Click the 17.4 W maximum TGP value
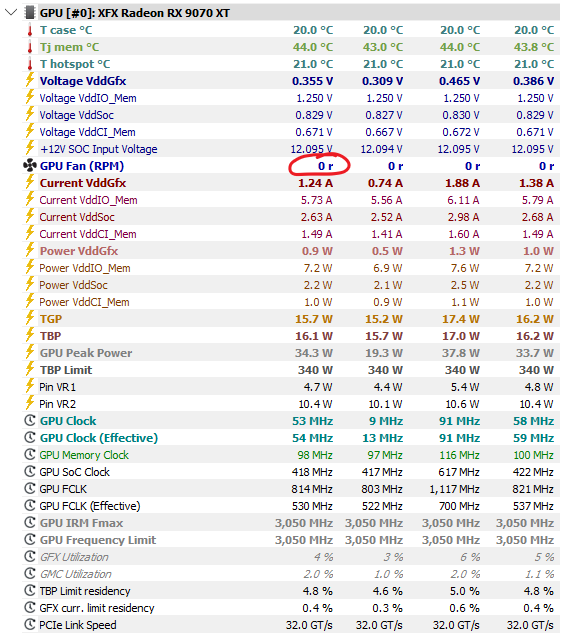Image resolution: width=571 pixels, height=638 pixels. click(461, 319)
